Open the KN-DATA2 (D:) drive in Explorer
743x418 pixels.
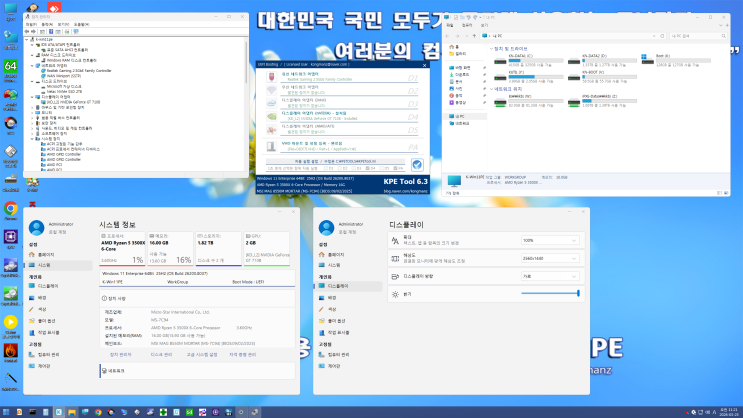tap(602, 60)
